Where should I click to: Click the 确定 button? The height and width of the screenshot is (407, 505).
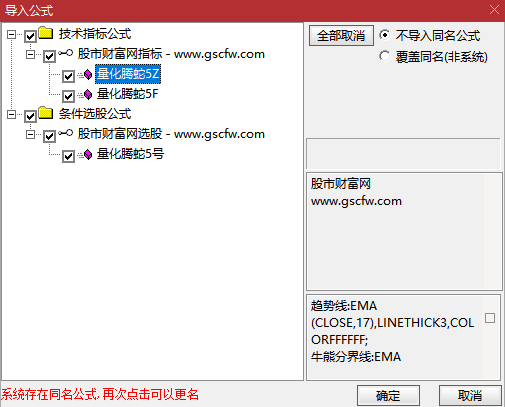[388, 396]
